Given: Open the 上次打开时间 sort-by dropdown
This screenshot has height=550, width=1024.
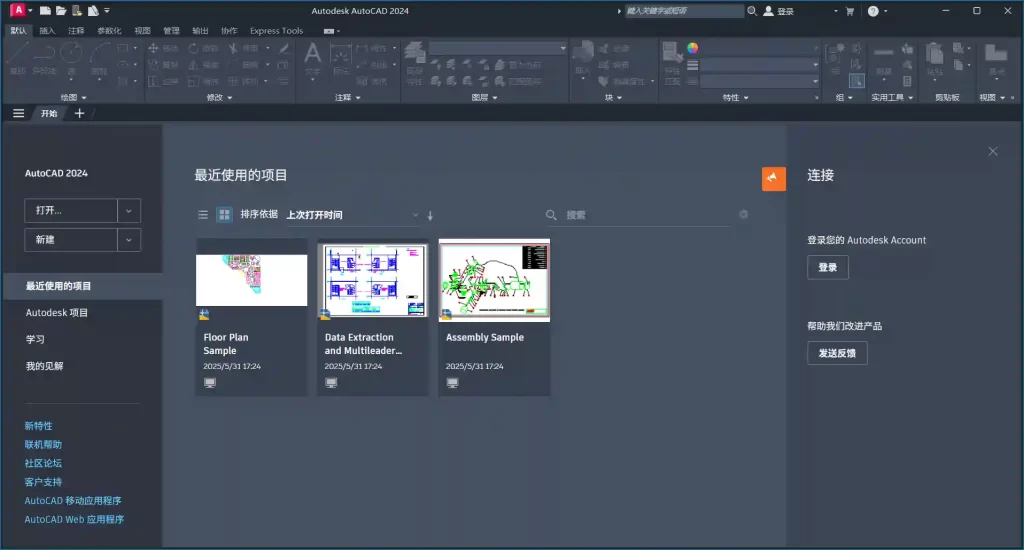Looking at the screenshot, I should tap(352, 215).
